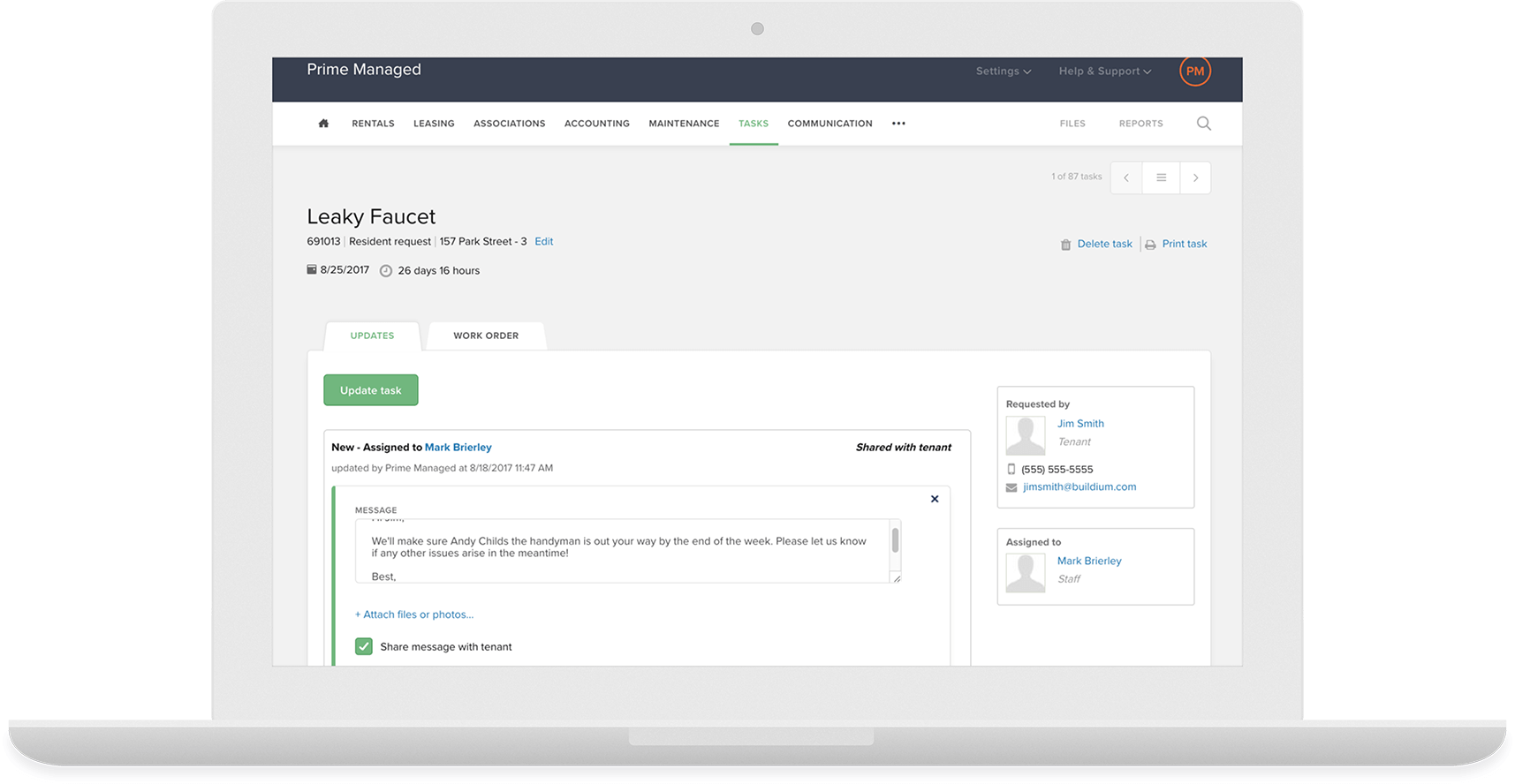
Task: Go to next task arrow
Action: (1195, 177)
